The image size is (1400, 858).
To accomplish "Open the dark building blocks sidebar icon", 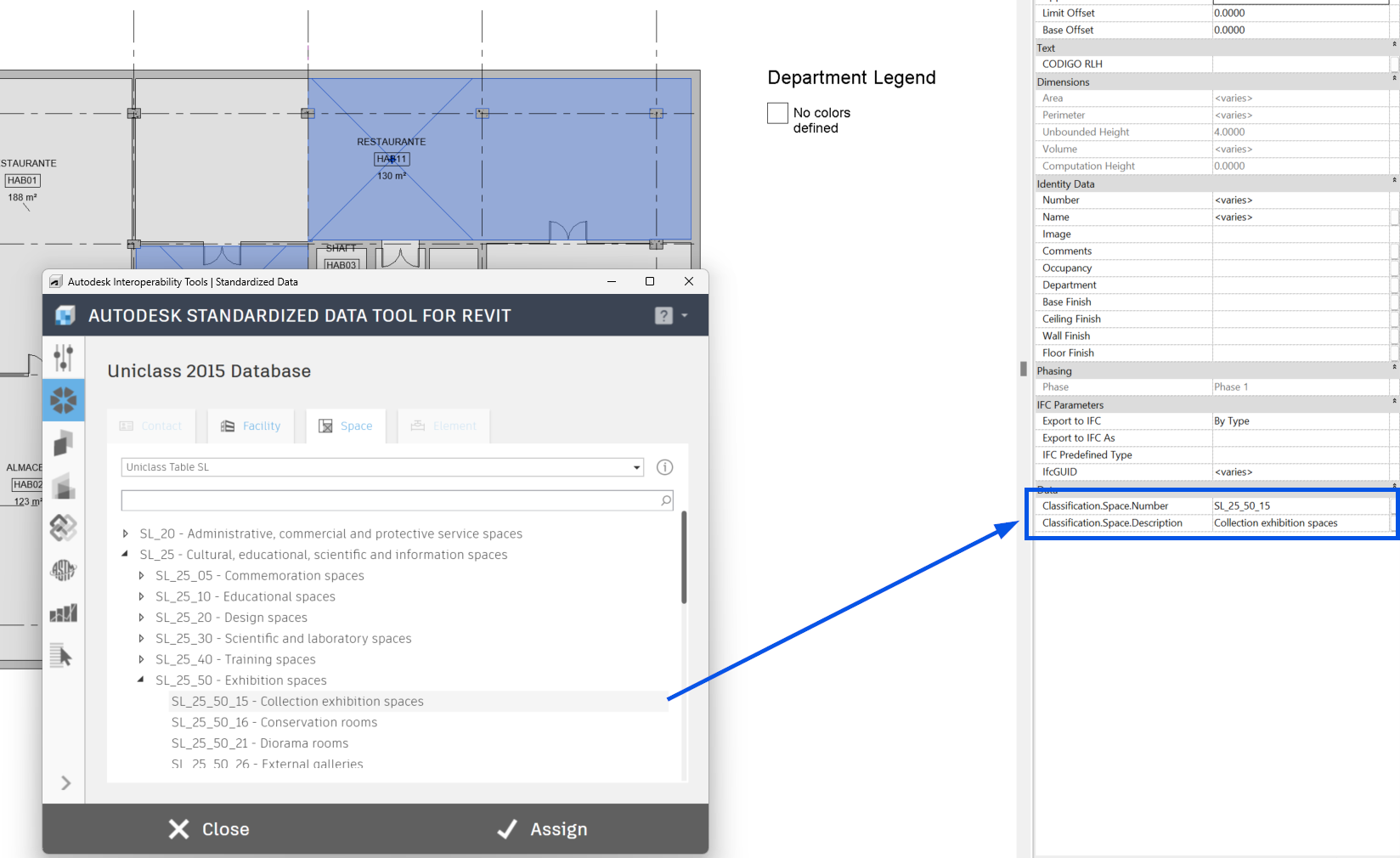I will 64,443.
